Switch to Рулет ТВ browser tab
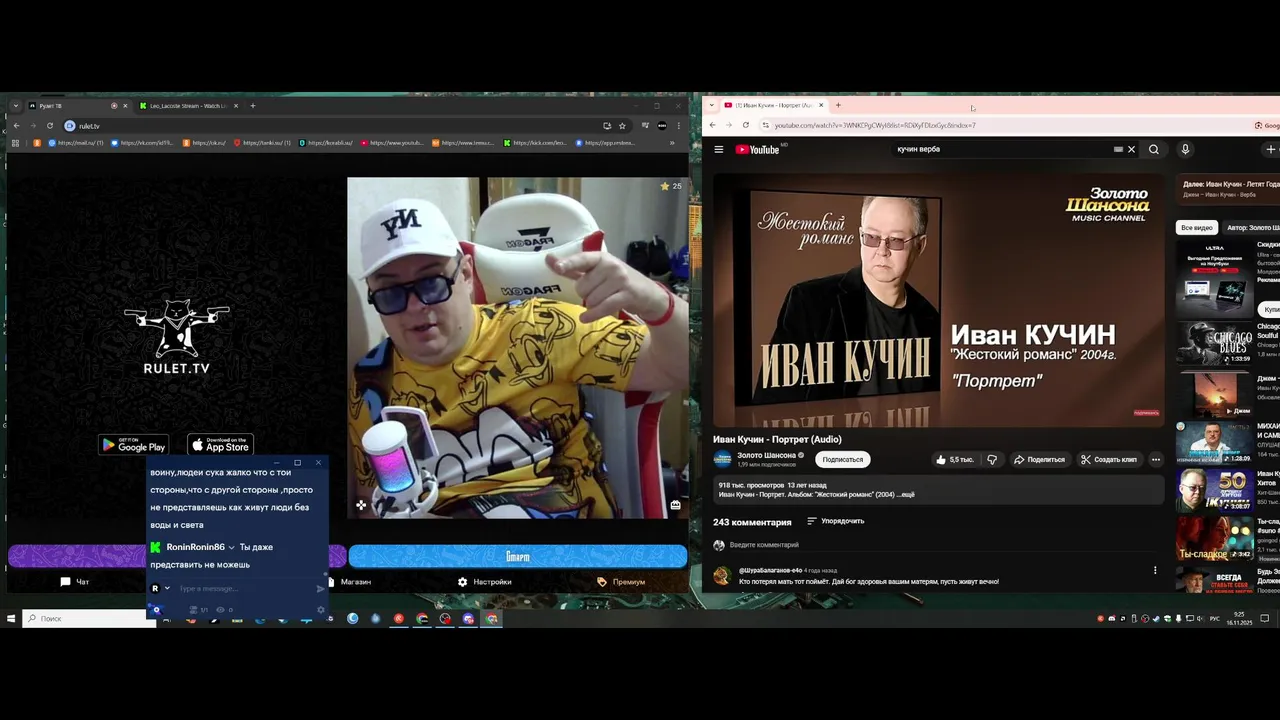 (x=77, y=106)
